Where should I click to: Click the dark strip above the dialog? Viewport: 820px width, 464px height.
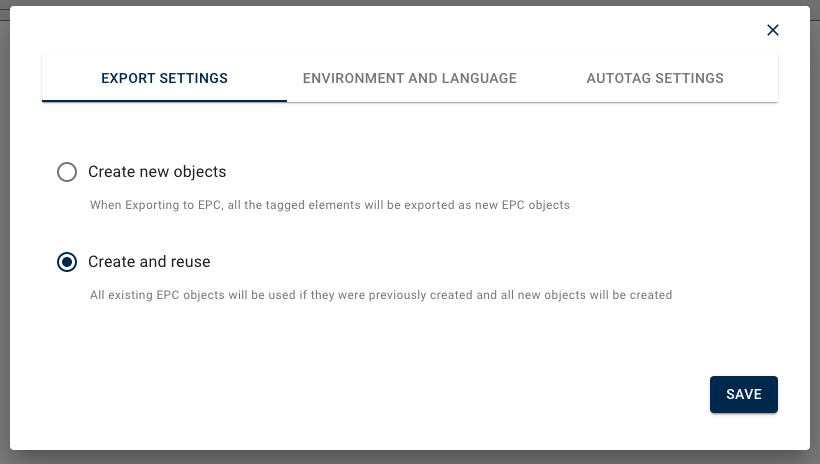point(410,2)
